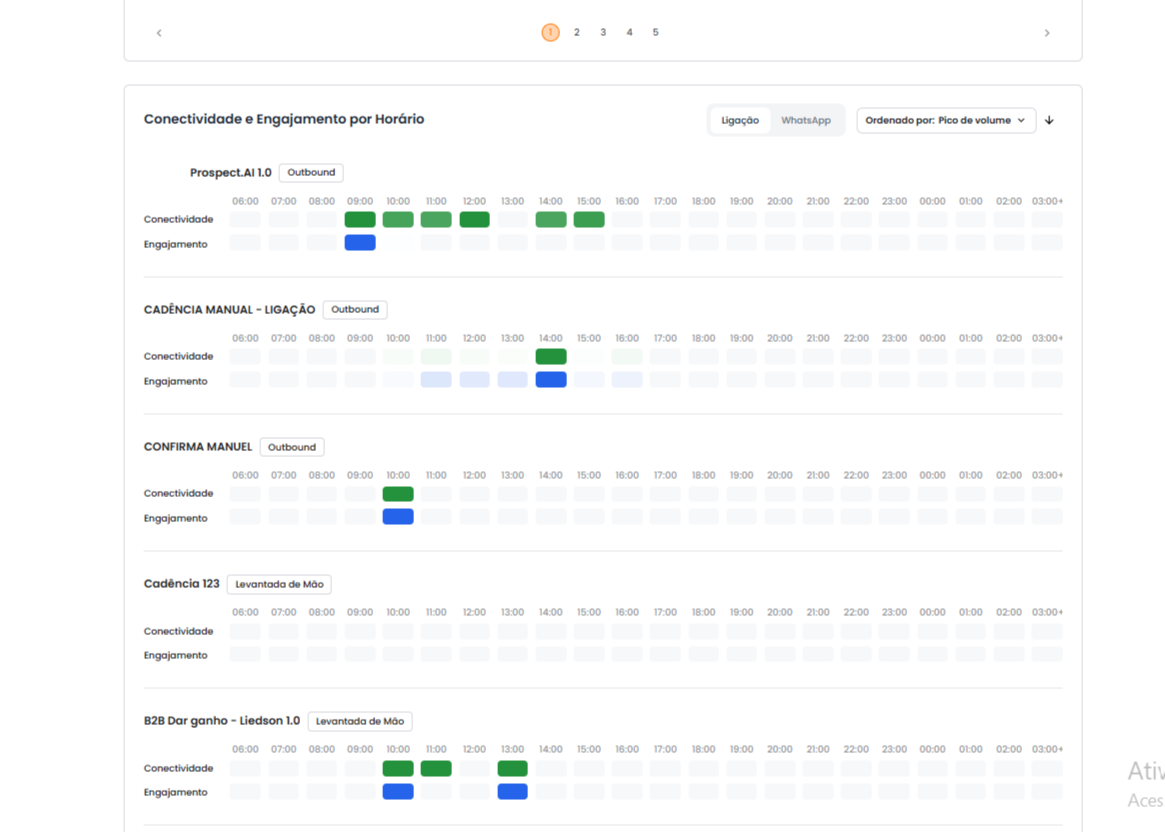Click the Outbound tag beside CONFIRMA MANUEL
1165x832 pixels.
[292, 447]
